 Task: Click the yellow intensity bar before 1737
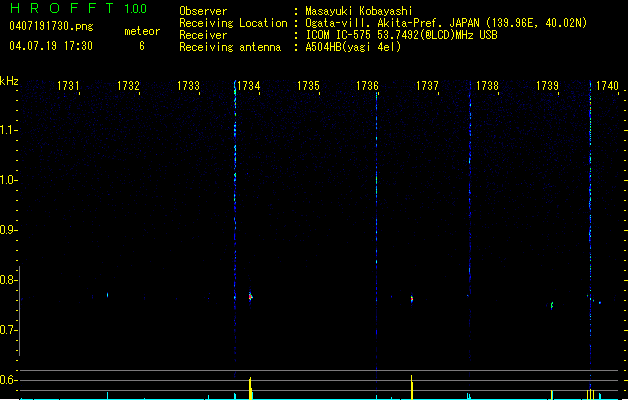click(412, 387)
